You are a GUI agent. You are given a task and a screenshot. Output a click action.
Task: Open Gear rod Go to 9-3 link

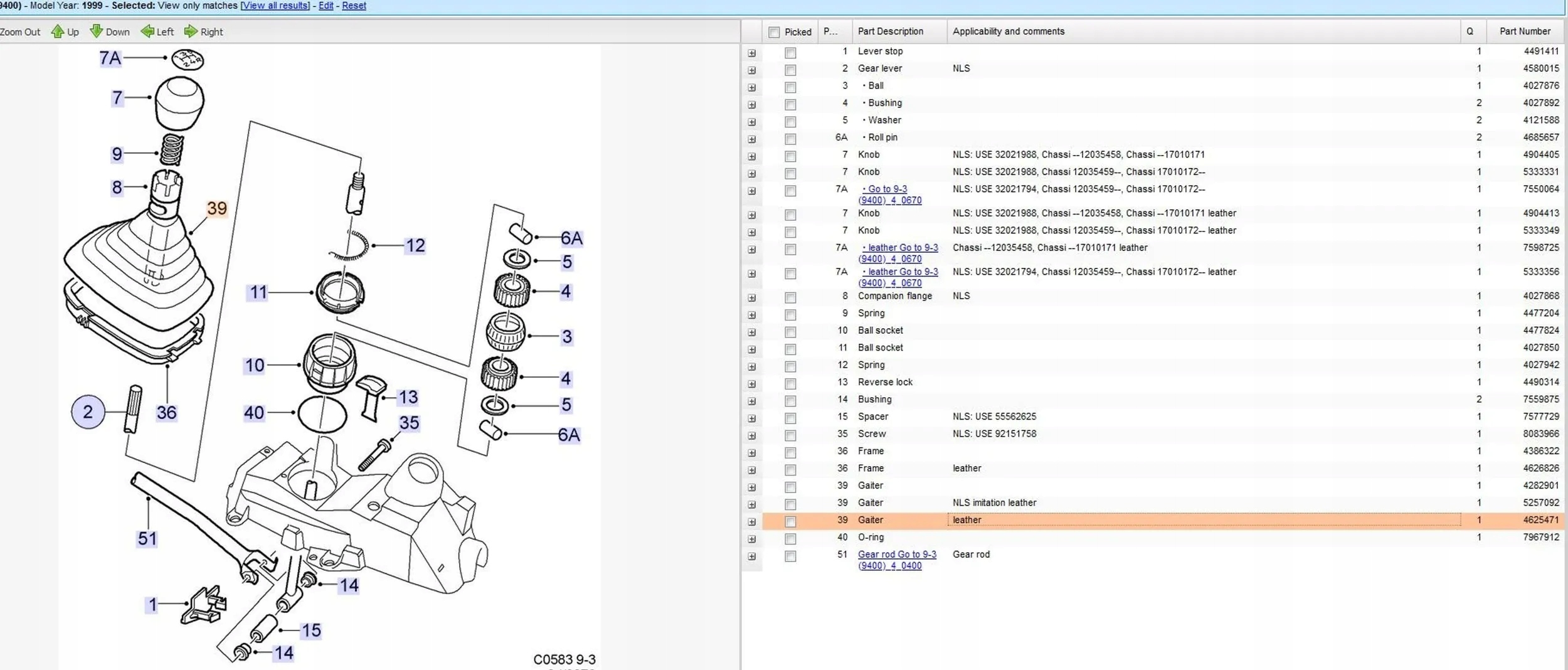tap(896, 555)
